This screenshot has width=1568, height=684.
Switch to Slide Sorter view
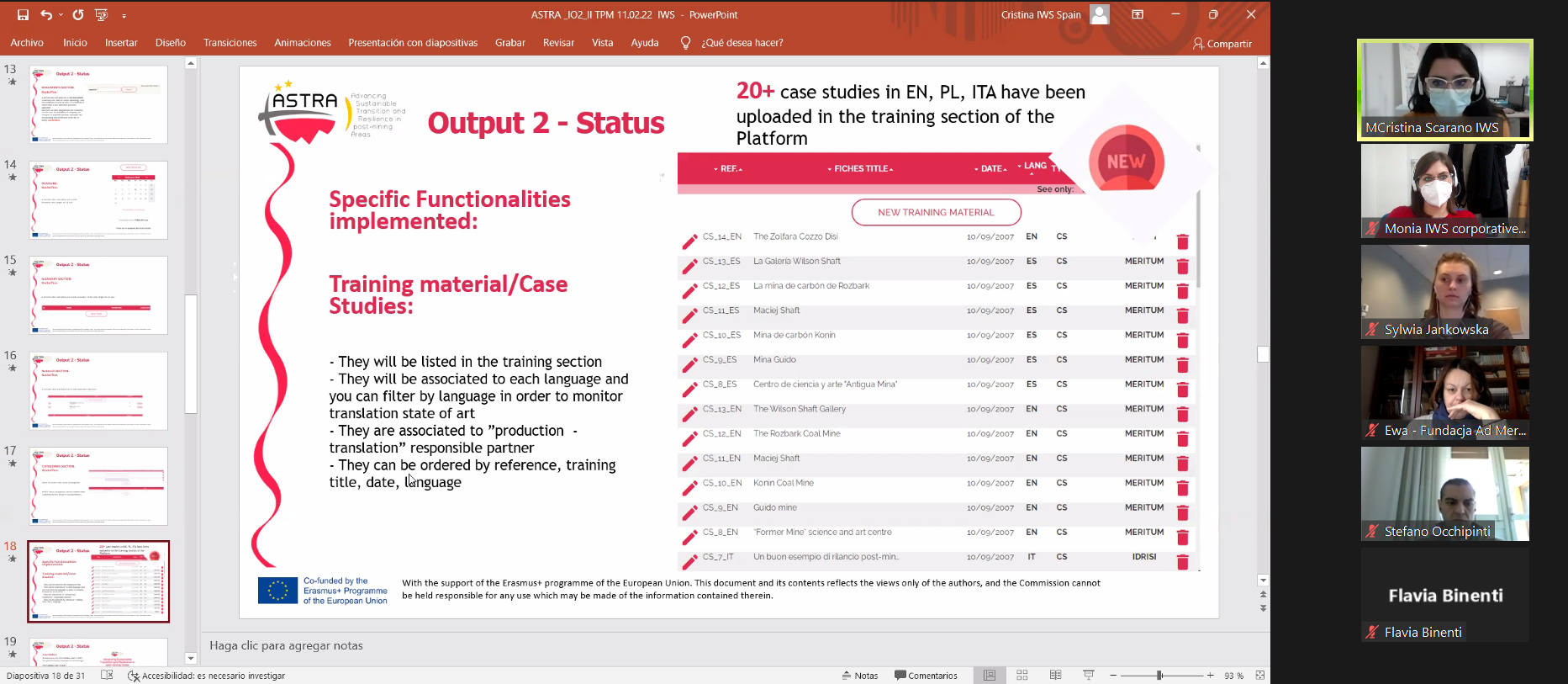[x=1022, y=676]
